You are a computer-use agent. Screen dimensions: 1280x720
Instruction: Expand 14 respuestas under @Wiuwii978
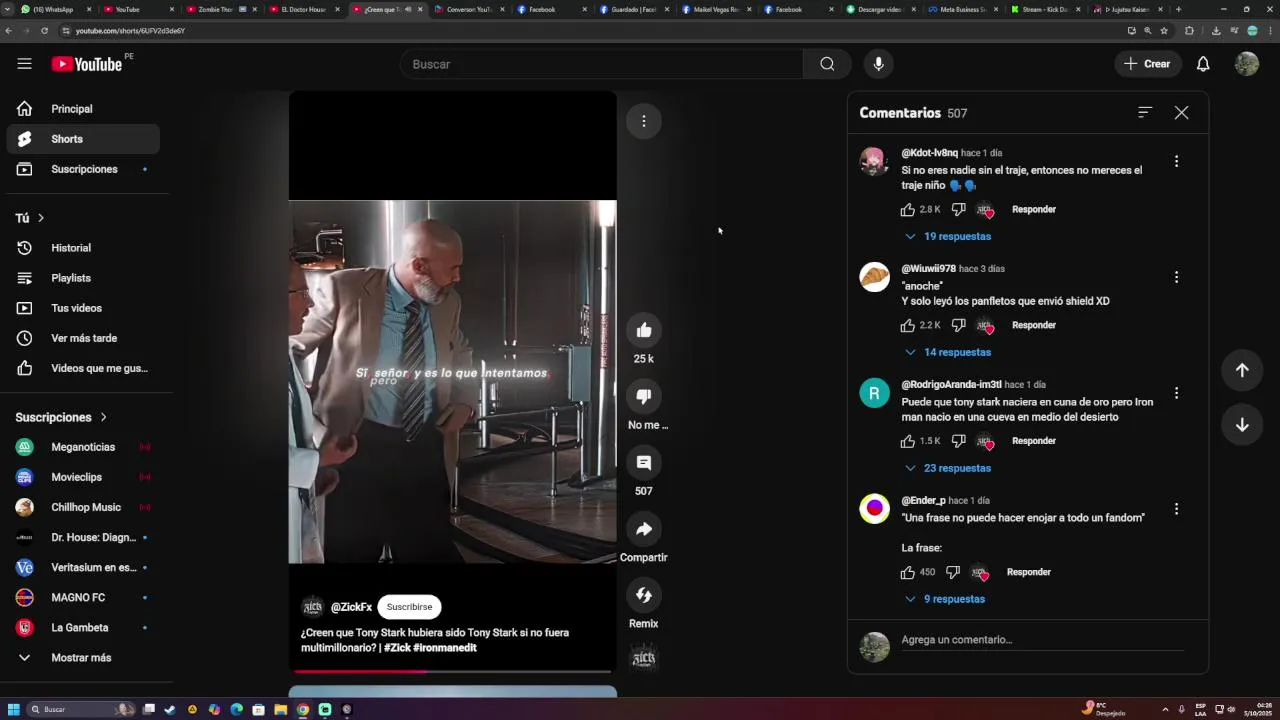click(947, 352)
